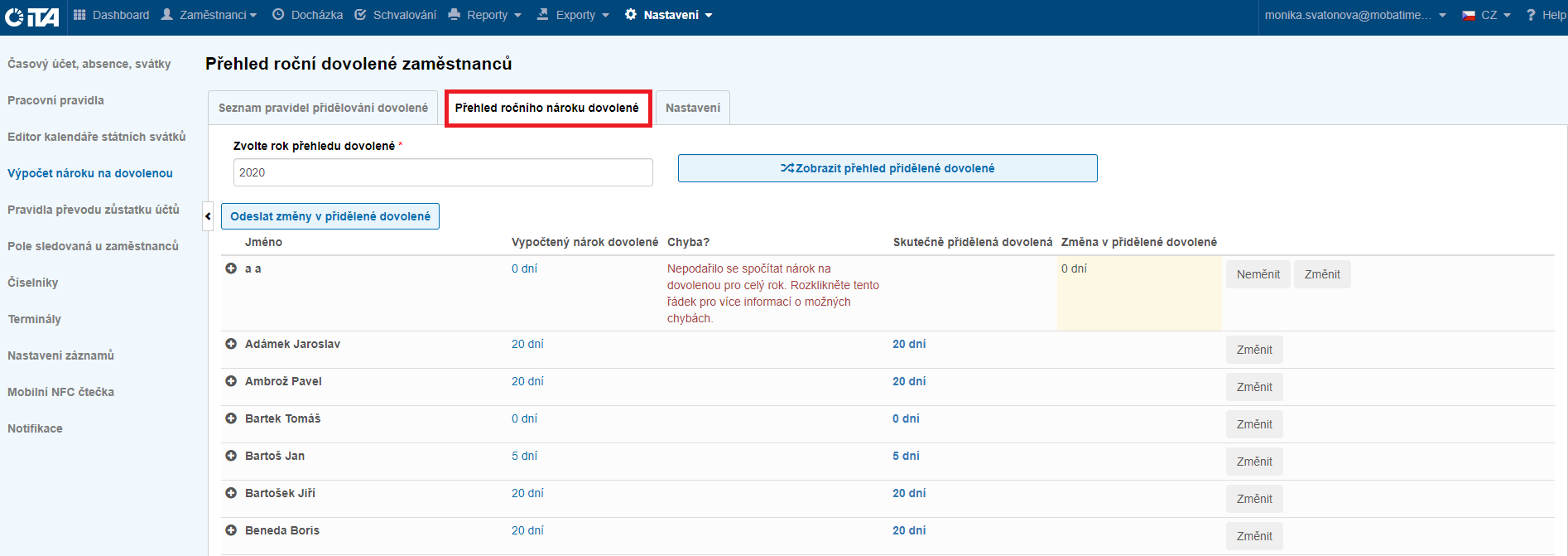Open Schvalování approvals check icon

360,15
